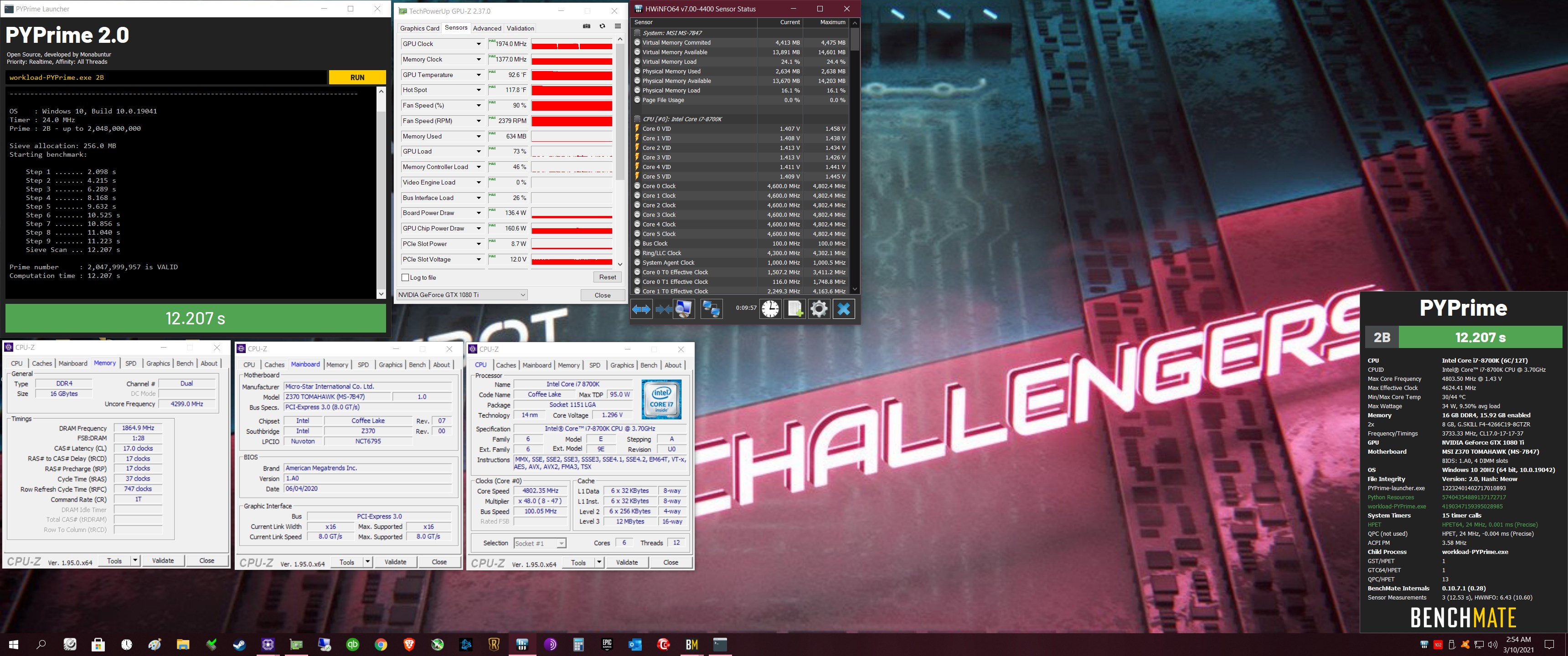Select Core 0 VID row in HWiNFO
Screen dimensions: 1568x656
[x=740, y=128]
